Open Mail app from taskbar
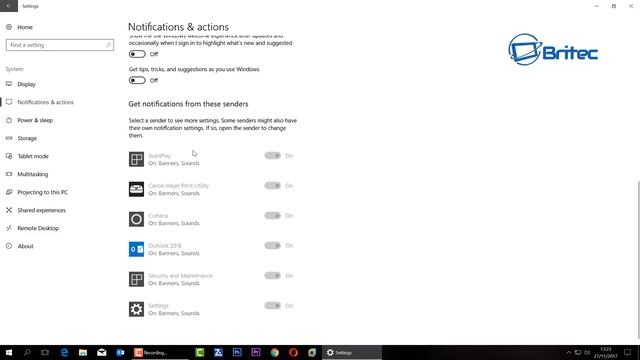The image size is (640, 360). click(102, 352)
